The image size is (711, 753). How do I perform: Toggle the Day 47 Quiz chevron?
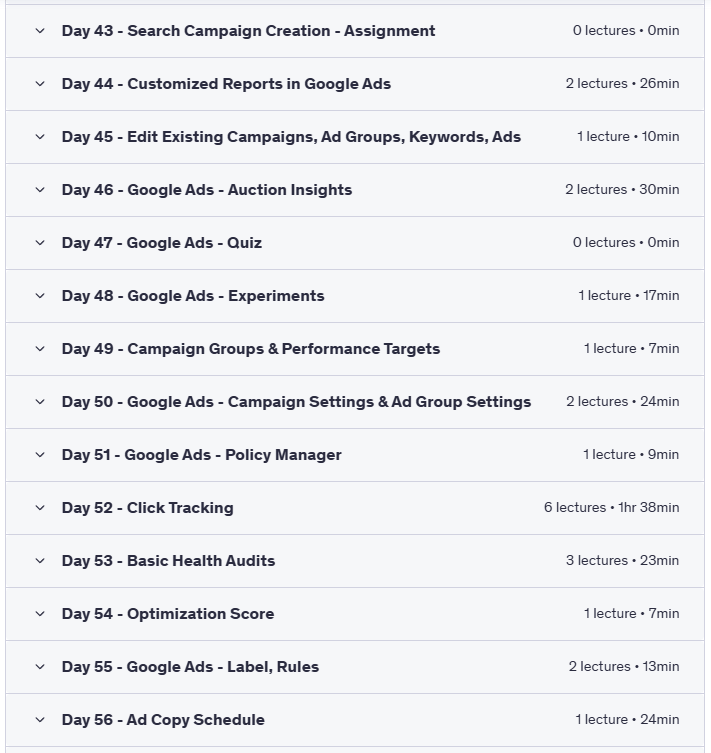pyautogui.click(x=40, y=243)
